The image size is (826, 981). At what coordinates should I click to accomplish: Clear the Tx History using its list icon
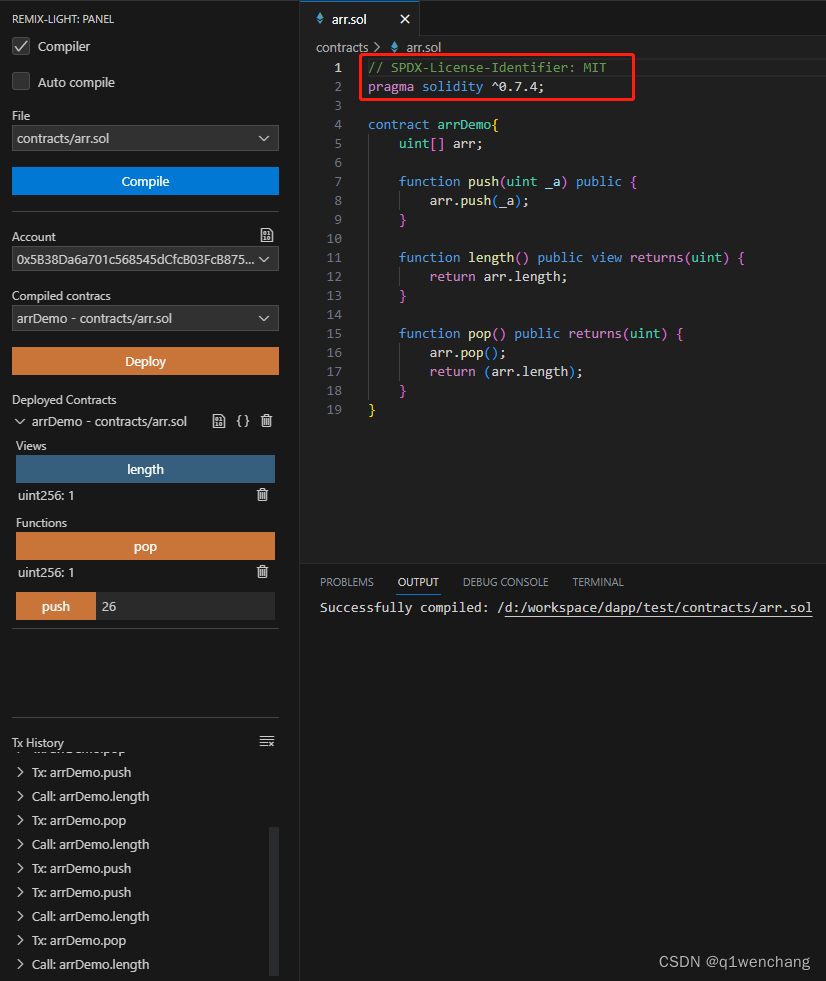coord(267,741)
